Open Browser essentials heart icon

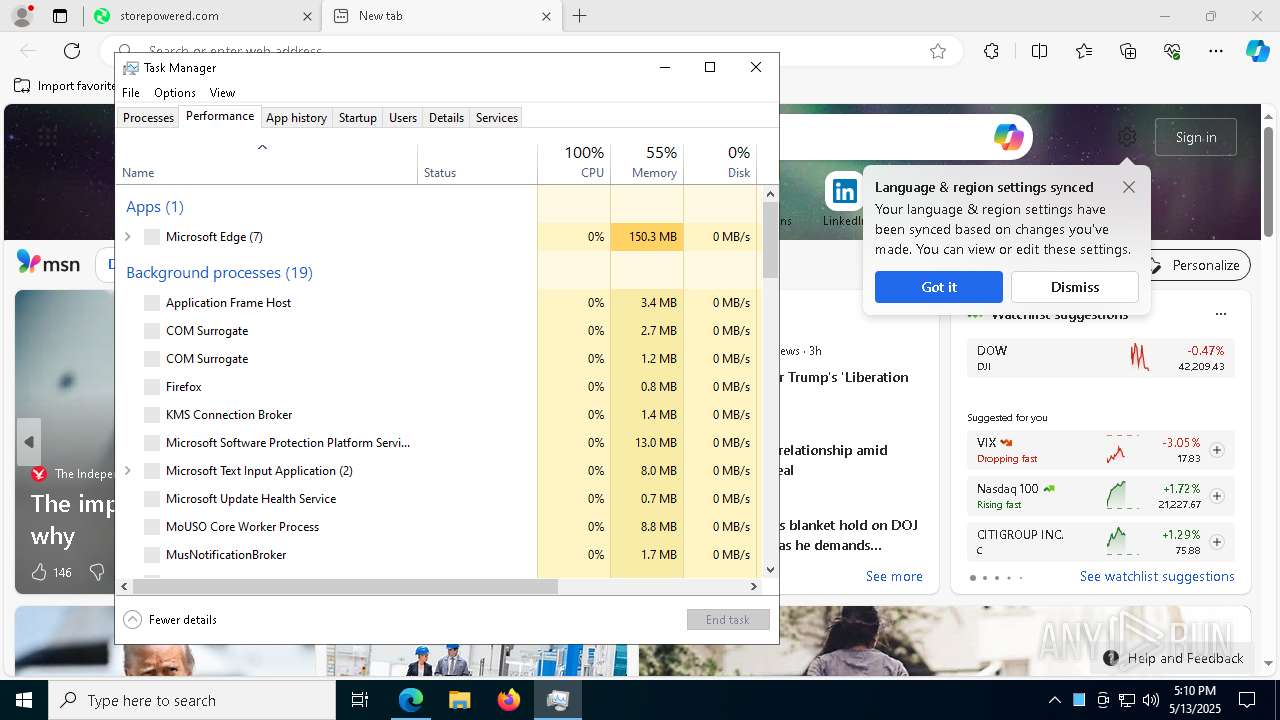[x=1172, y=51]
